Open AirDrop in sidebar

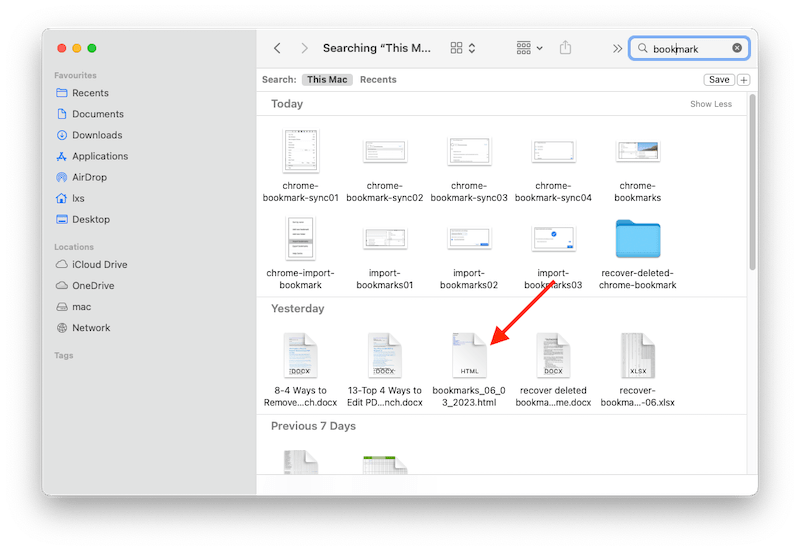tap(89, 177)
